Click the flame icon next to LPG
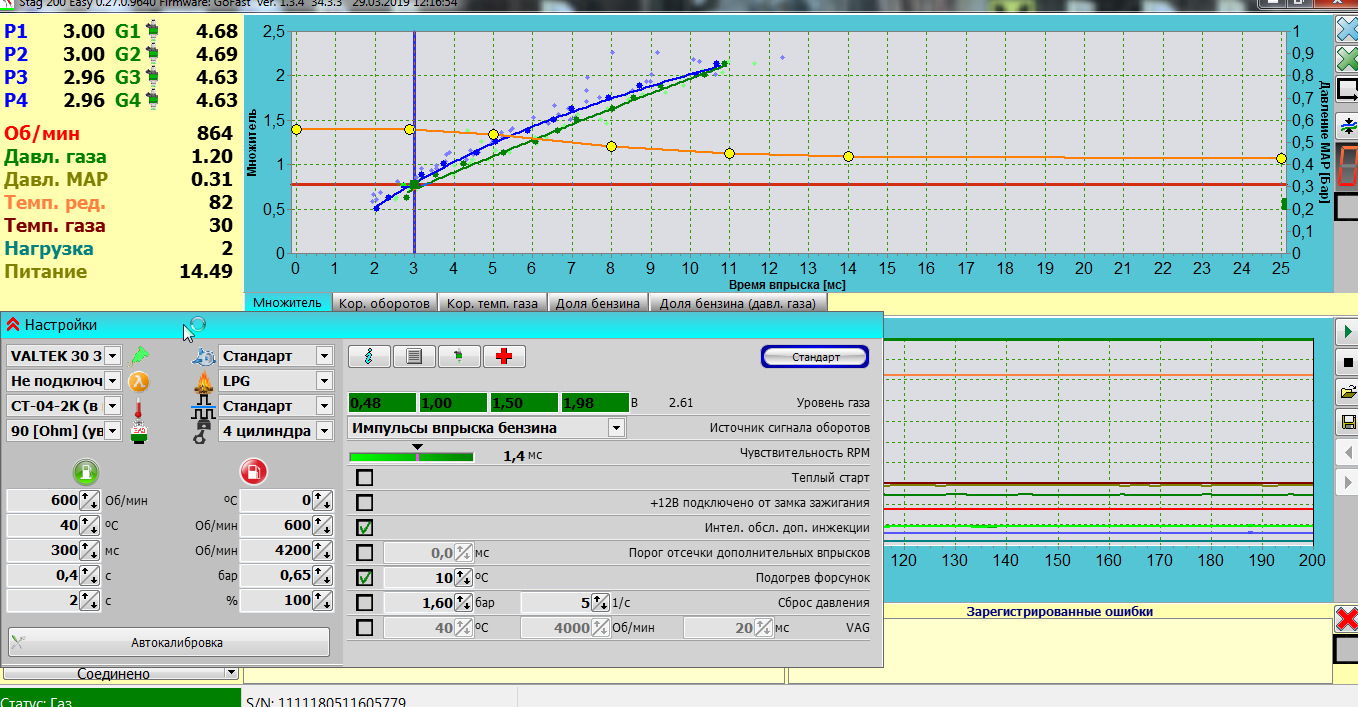 [204, 381]
